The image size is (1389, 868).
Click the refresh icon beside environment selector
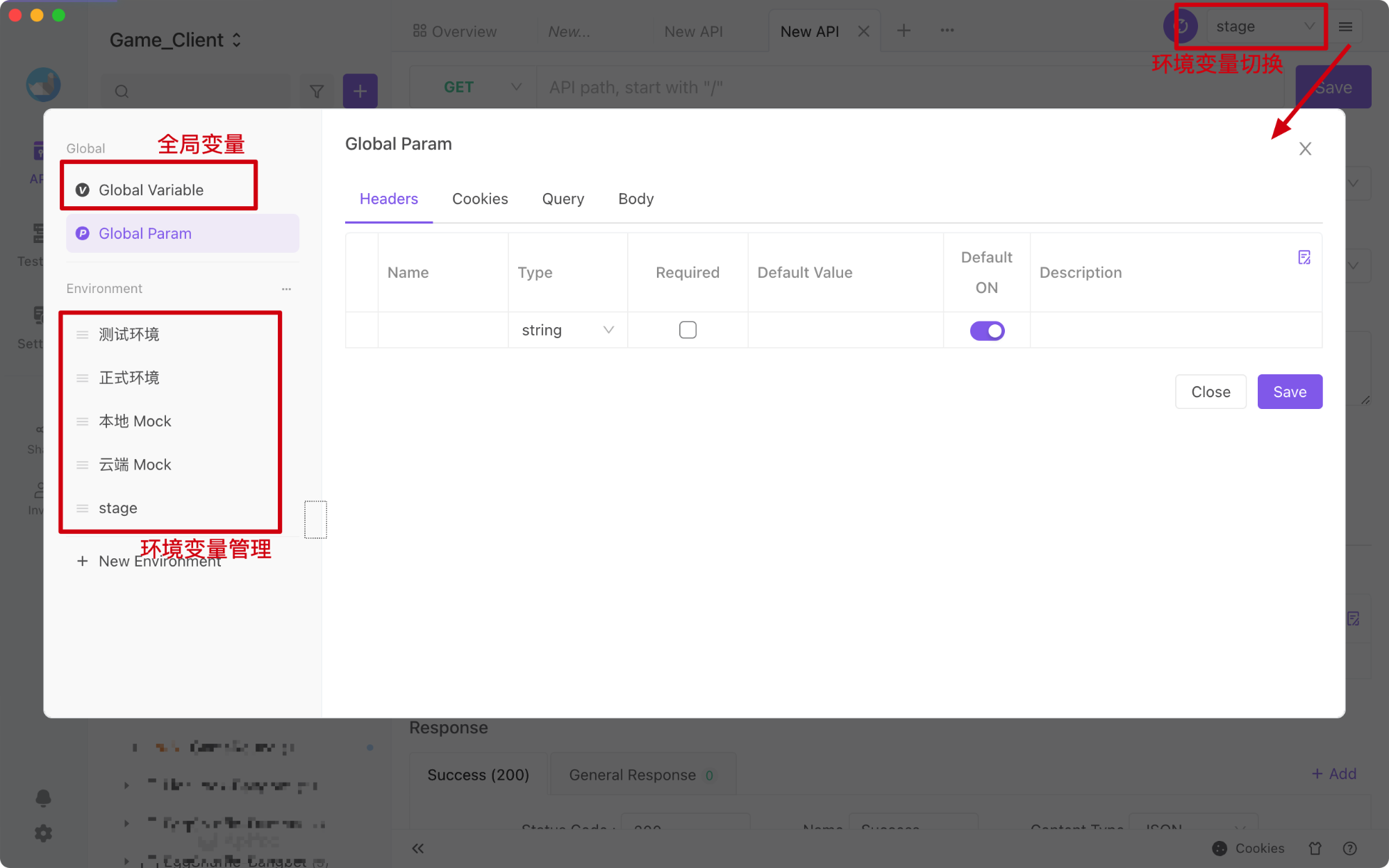[x=1180, y=26]
